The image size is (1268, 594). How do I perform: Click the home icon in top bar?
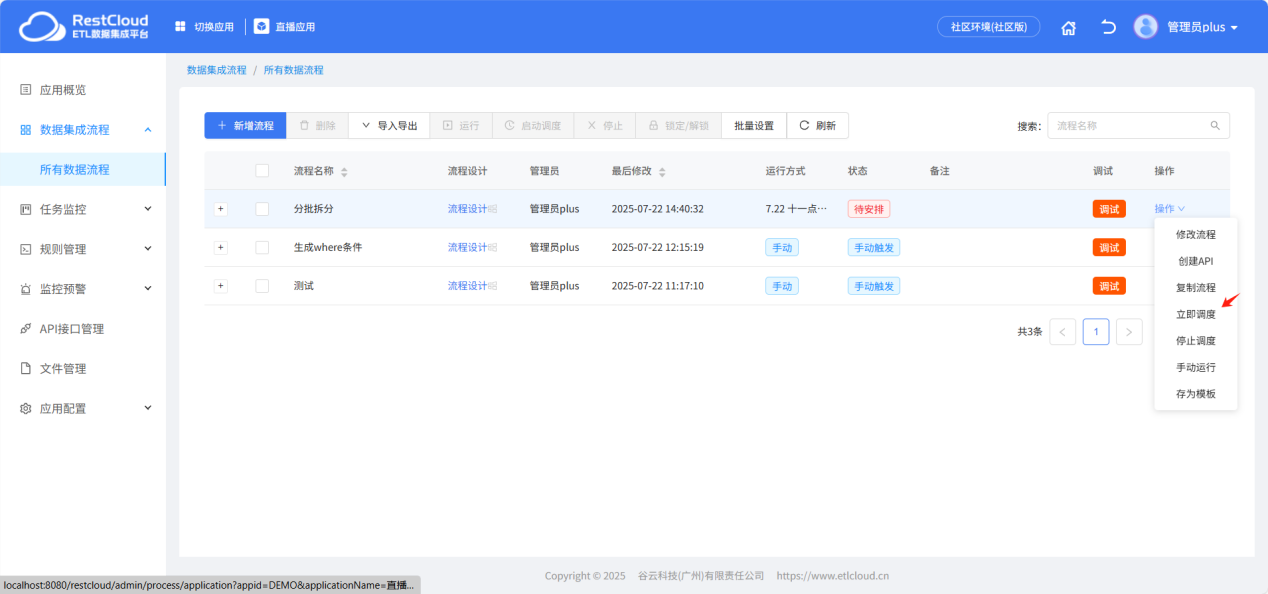[x=1068, y=27]
